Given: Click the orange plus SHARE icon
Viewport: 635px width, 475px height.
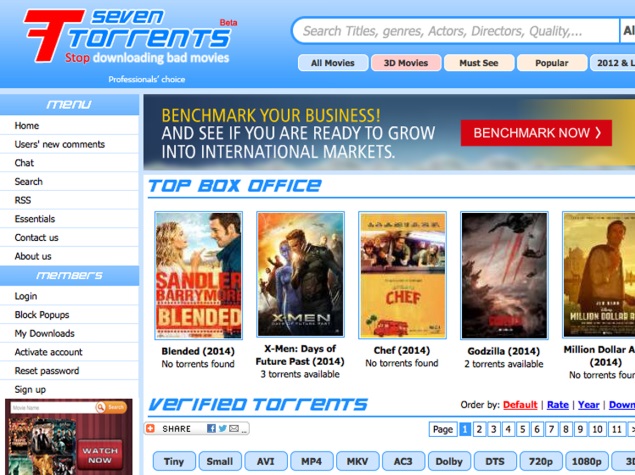Looking at the screenshot, I should pyautogui.click(x=151, y=428).
